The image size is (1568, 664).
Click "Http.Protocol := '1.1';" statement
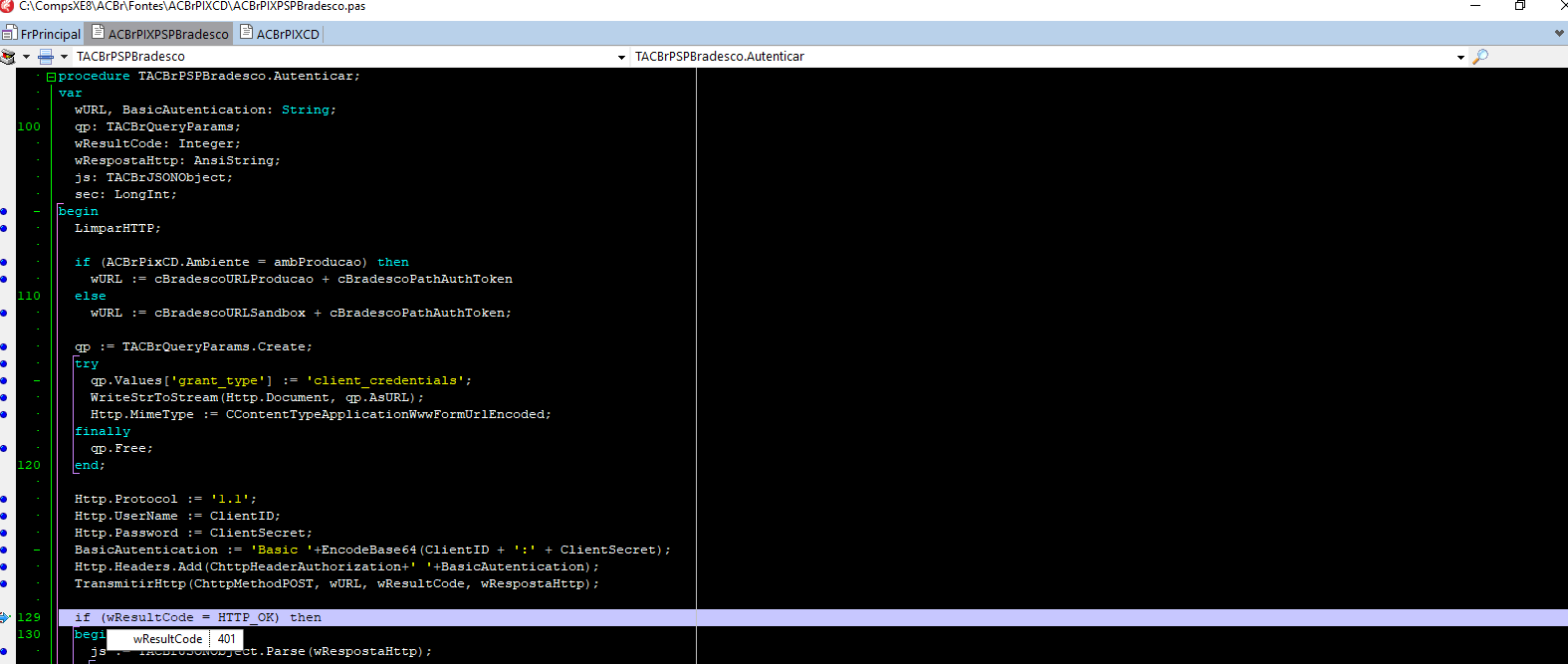[x=165, y=499]
